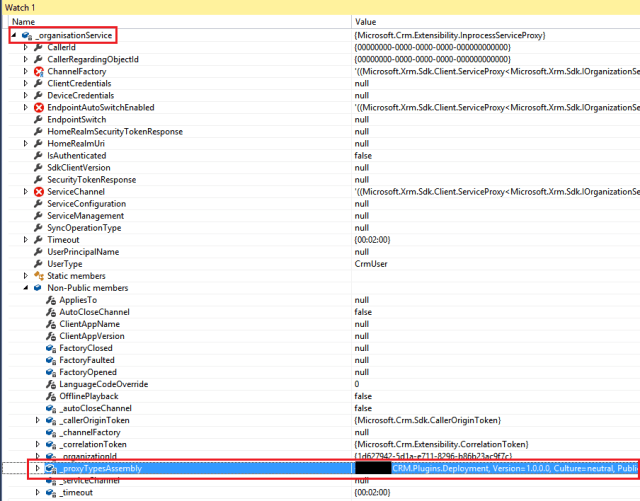The width and height of the screenshot is (640, 501).
Task: Click the object icon beside _organisationService
Action: pos(27,35)
